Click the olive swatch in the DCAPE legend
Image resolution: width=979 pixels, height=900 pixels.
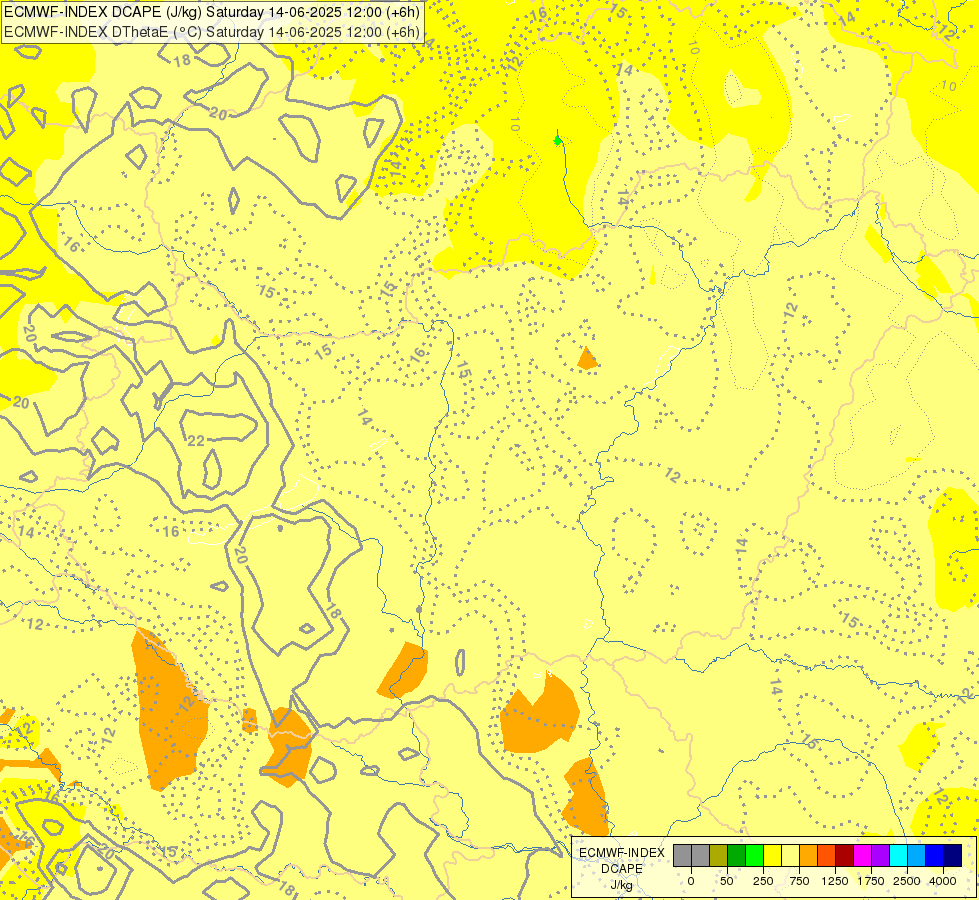[x=719, y=855]
